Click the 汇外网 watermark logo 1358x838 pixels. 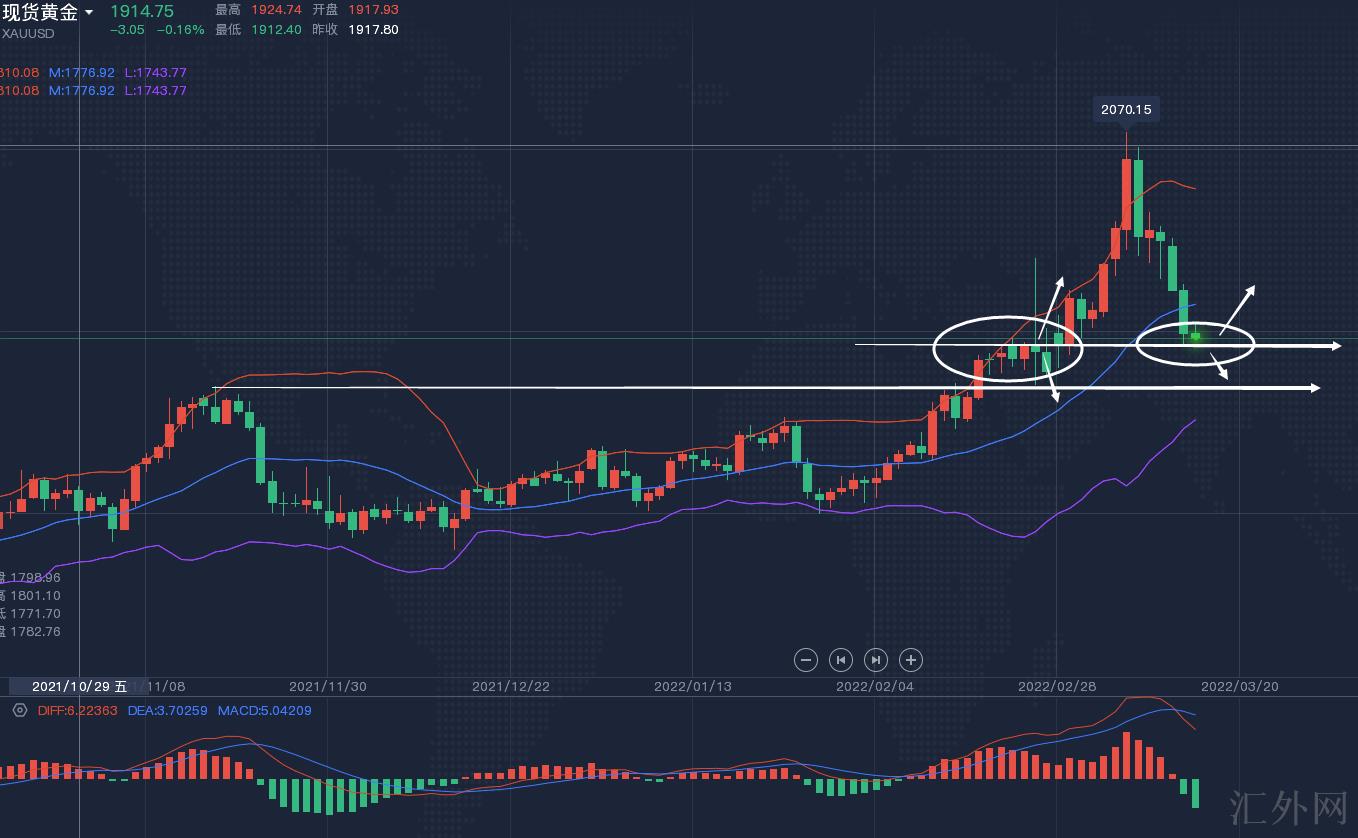(1288, 805)
